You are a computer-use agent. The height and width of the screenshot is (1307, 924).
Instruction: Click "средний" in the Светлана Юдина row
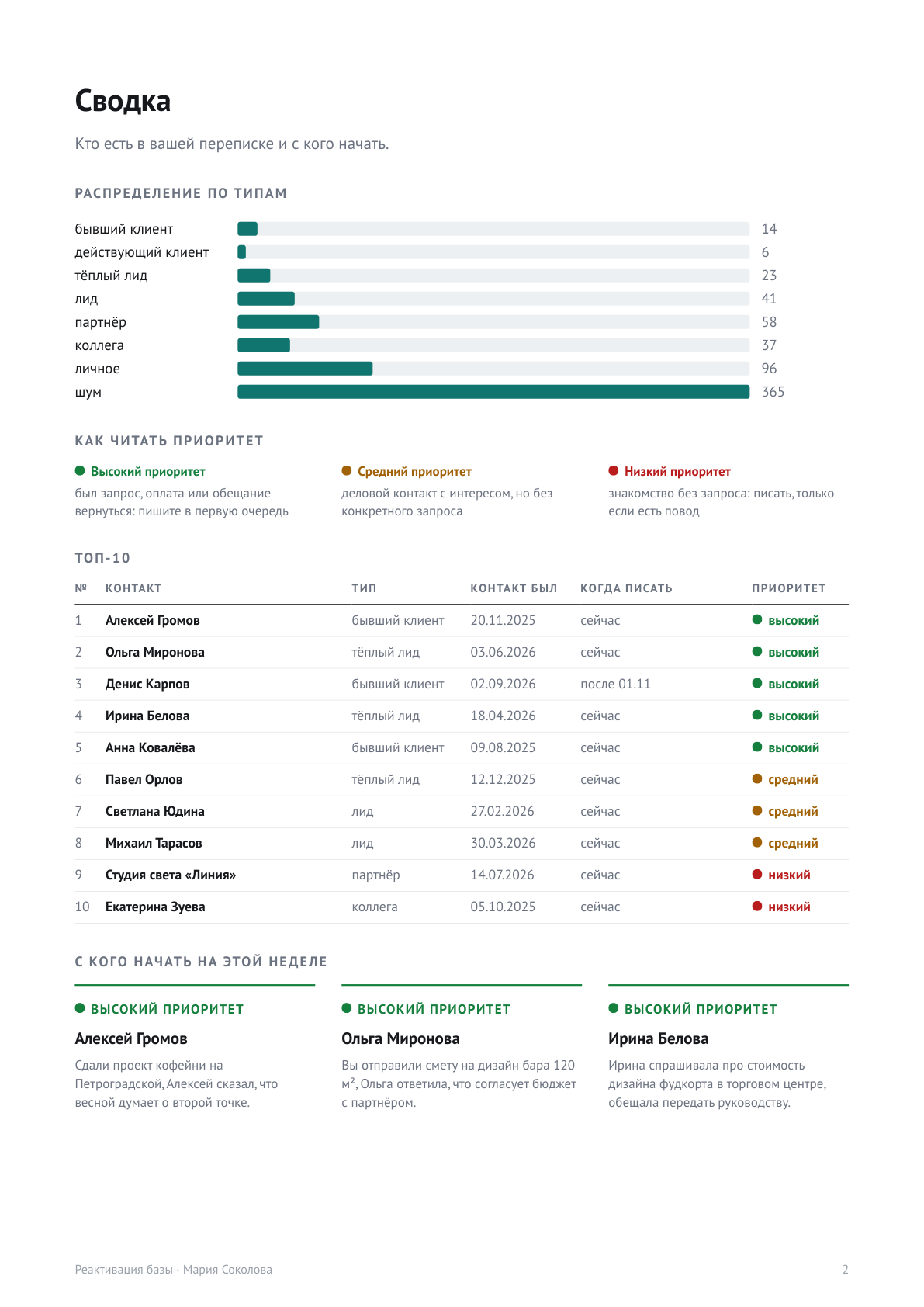point(793,812)
